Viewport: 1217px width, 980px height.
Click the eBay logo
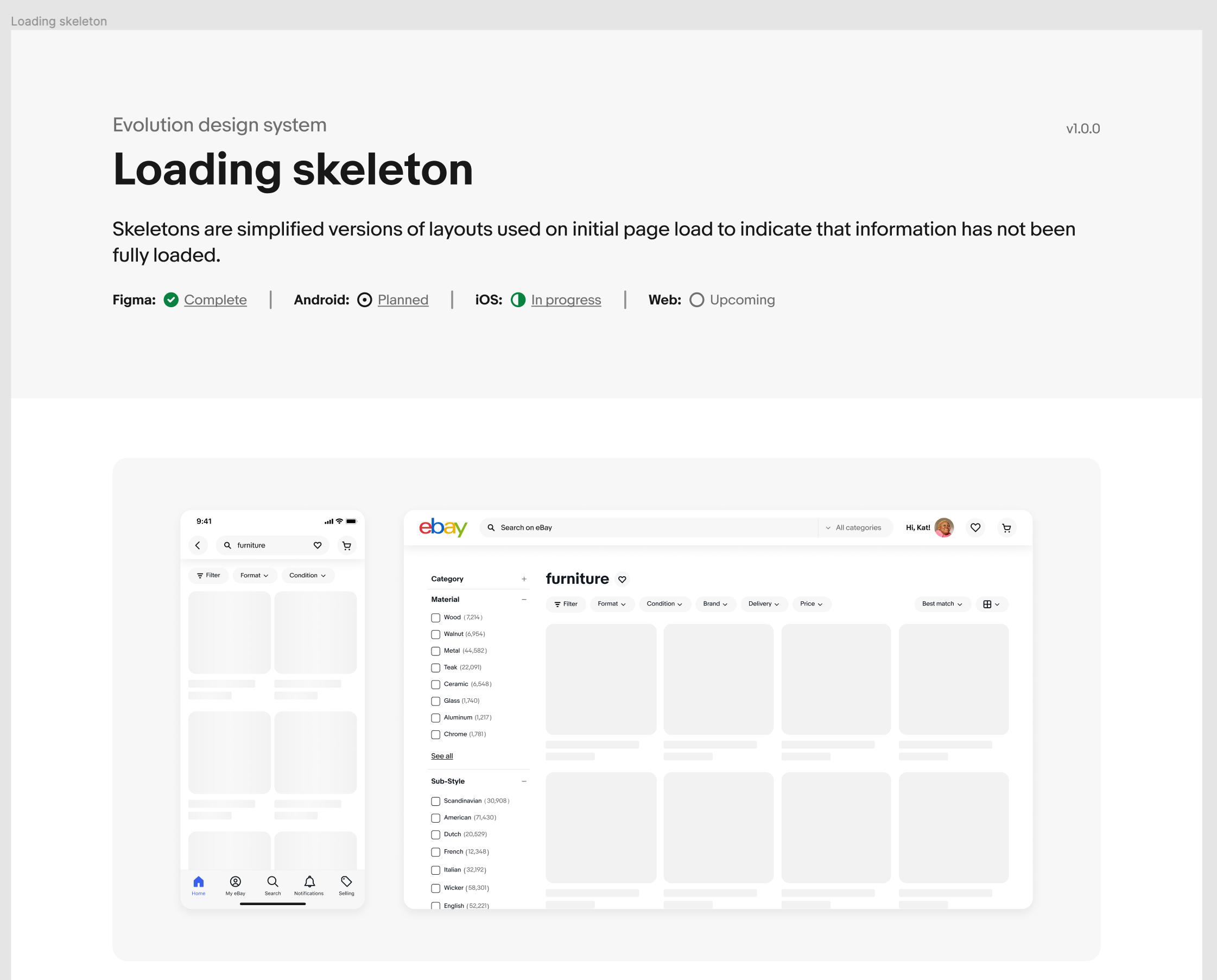coord(443,527)
